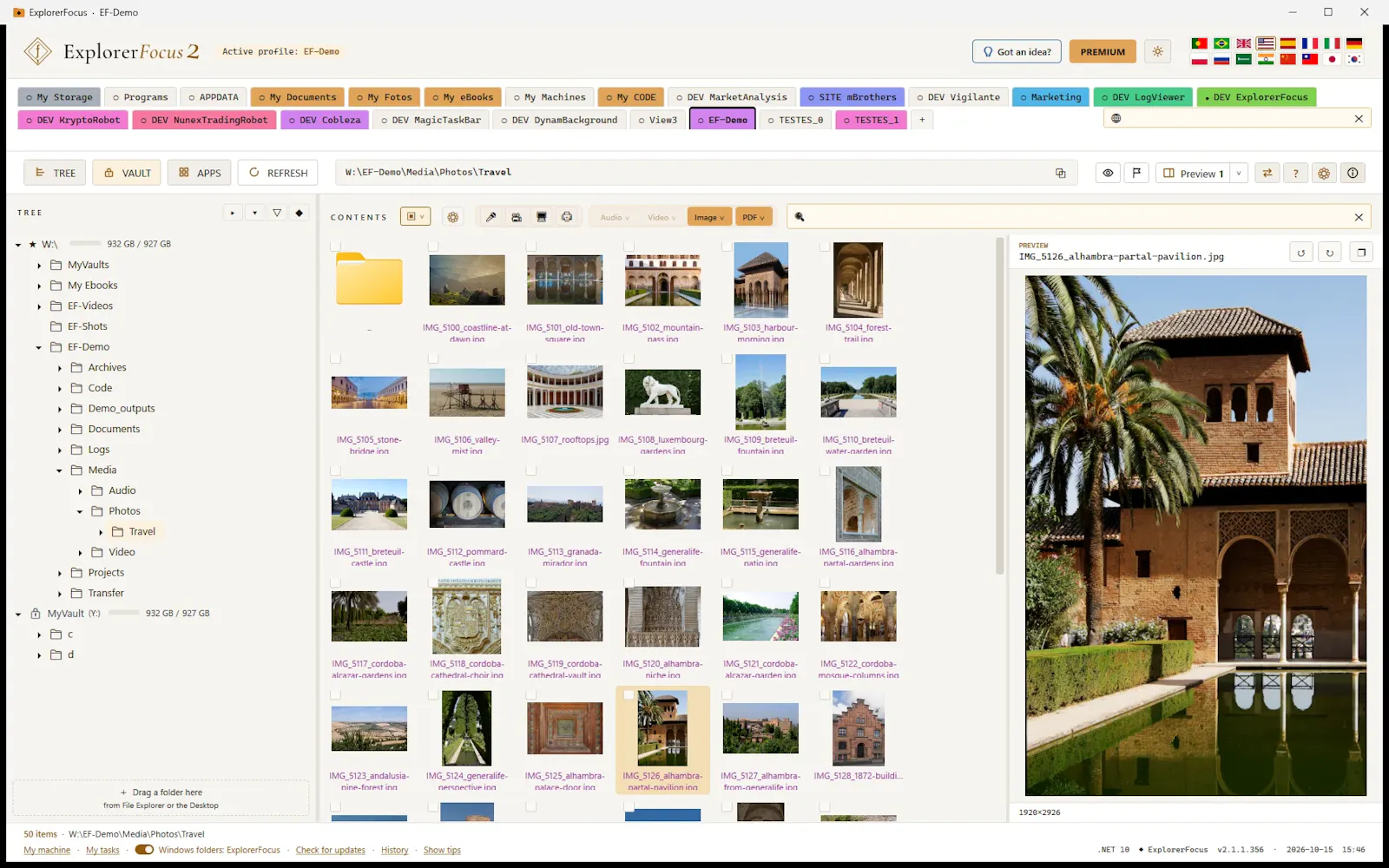This screenshot has height=868, width=1389.
Task: Collapse the Media folder in the tree
Action: (x=60, y=470)
